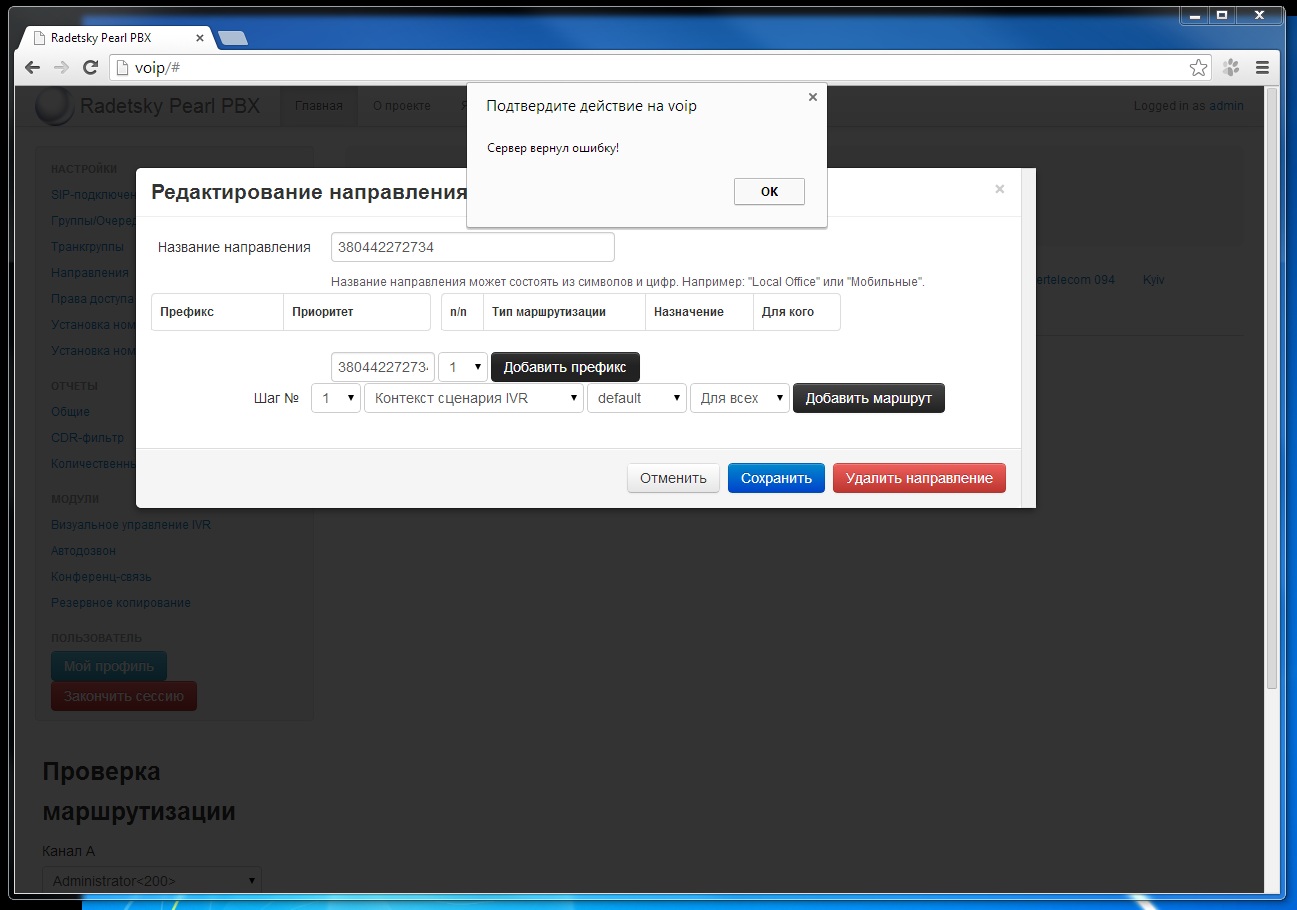Screen dimensions: 1297x910
Task: Click the paw extension icon in toolbar
Action: pos(1231,68)
